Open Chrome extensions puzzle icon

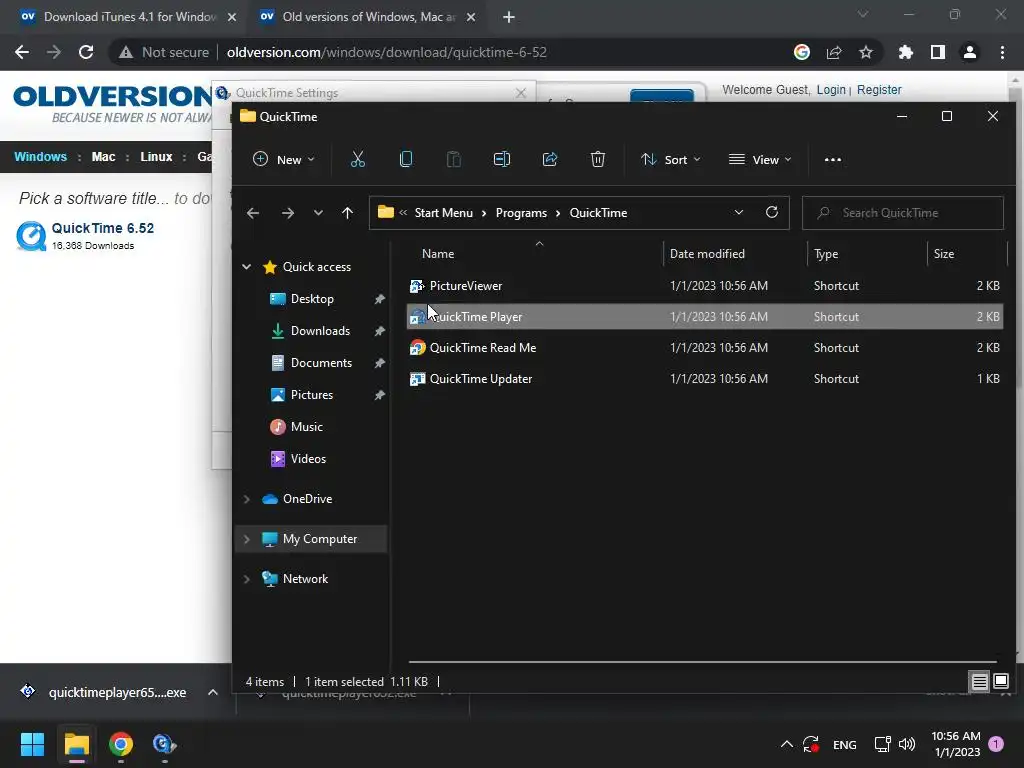(905, 52)
